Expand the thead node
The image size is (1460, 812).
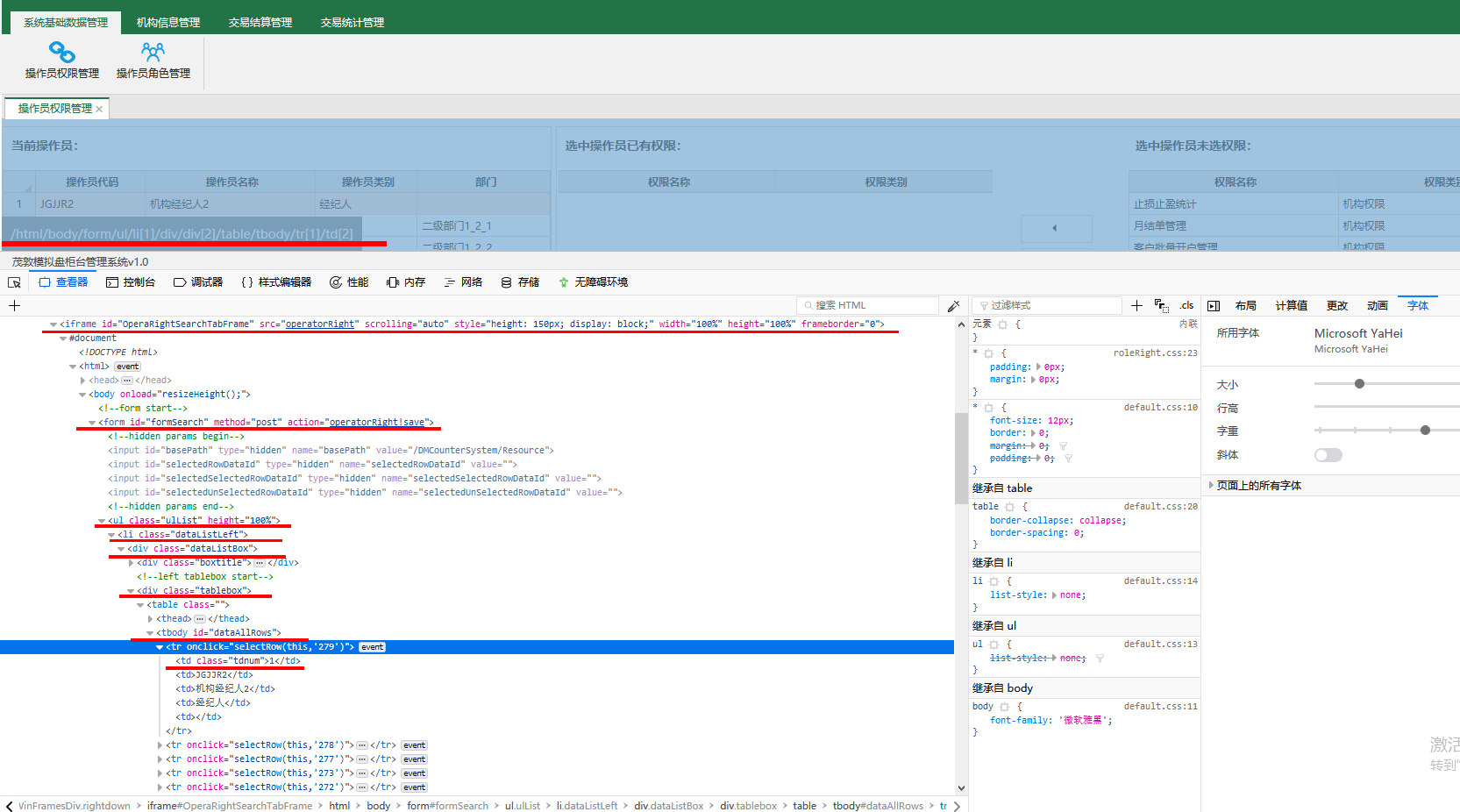[150, 619]
